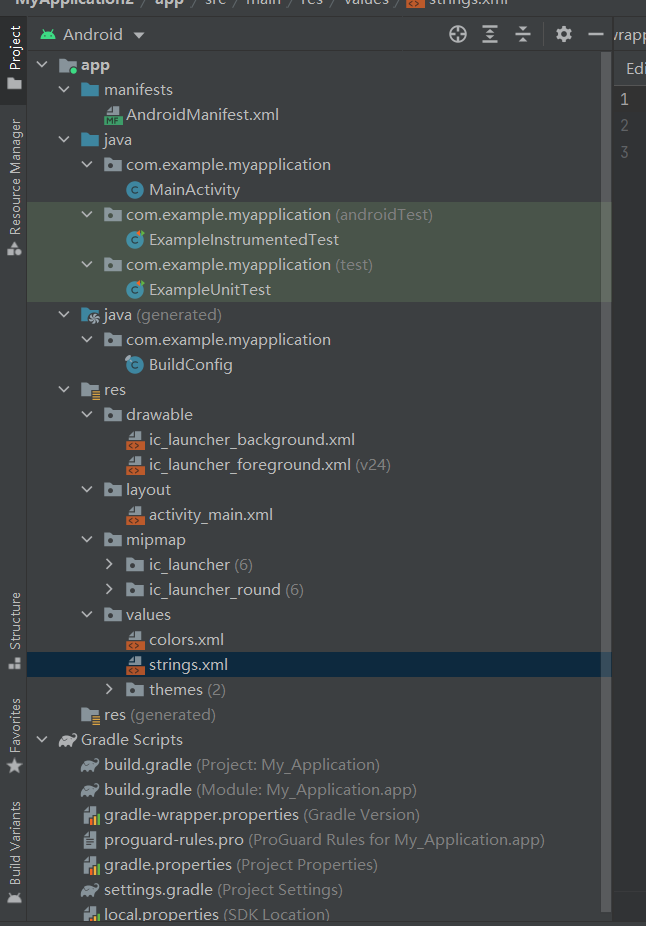
Task: Click the colors.xml file icon
Action: click(135, 640)
